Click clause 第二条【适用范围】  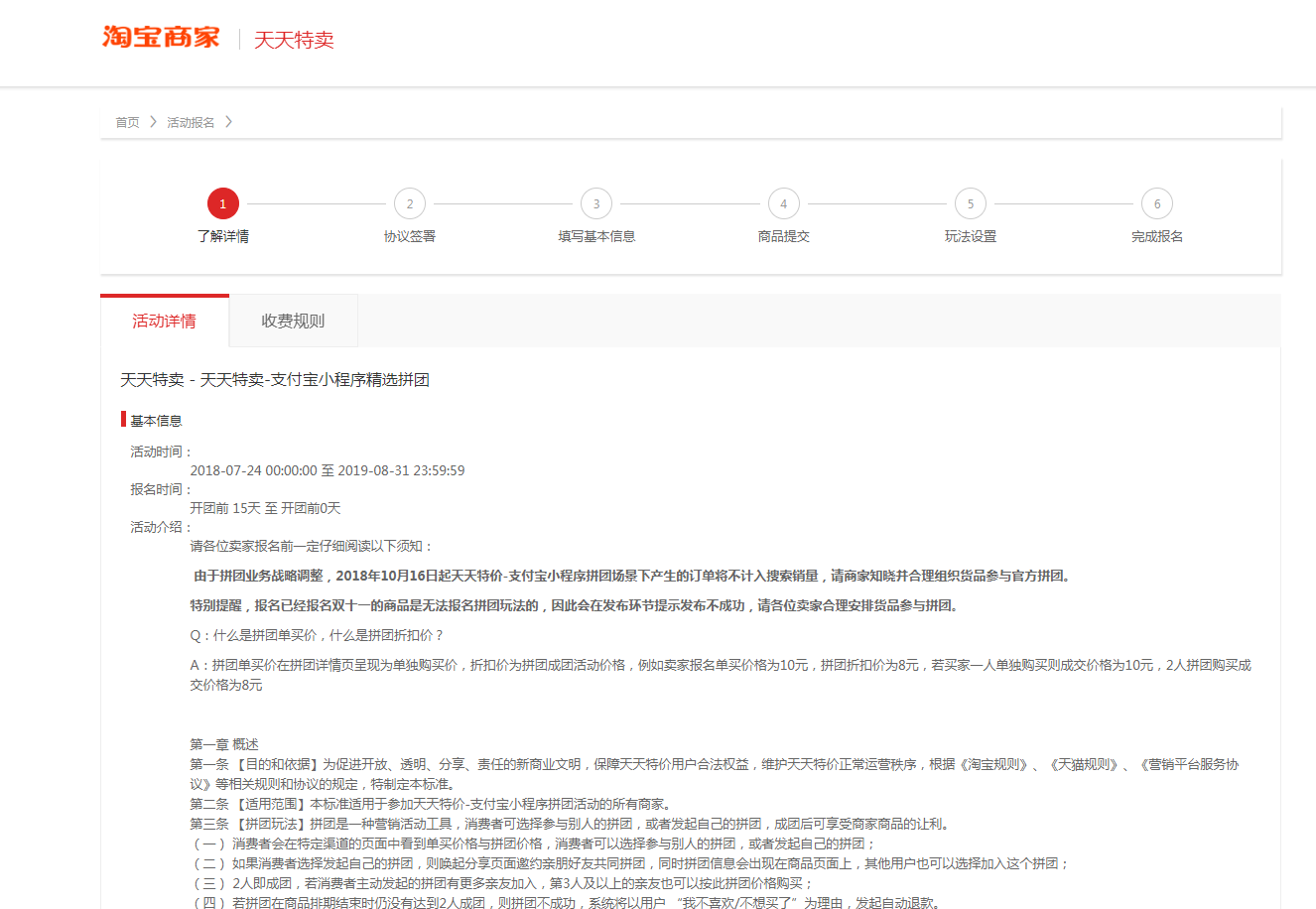point(432,804)
